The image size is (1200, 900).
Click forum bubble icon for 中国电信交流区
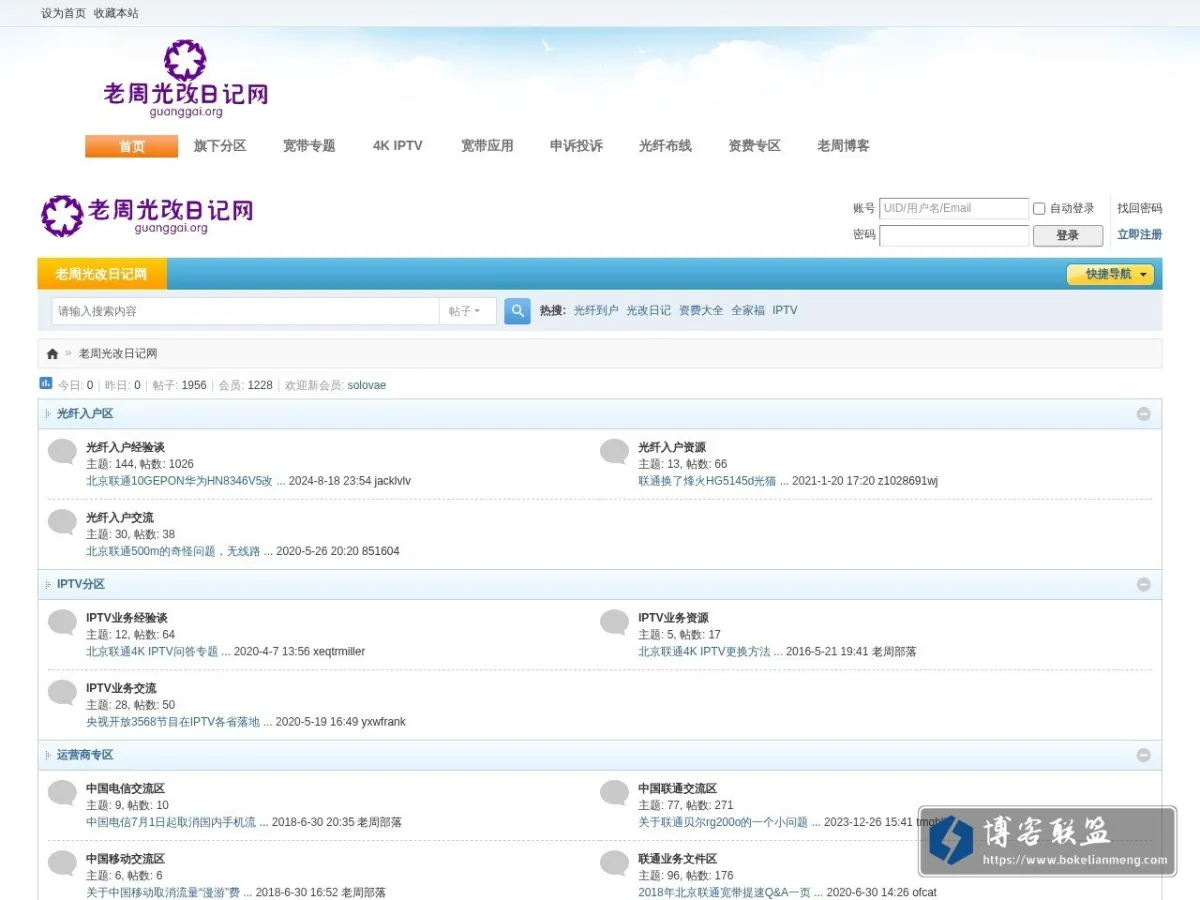pos(62,794)
